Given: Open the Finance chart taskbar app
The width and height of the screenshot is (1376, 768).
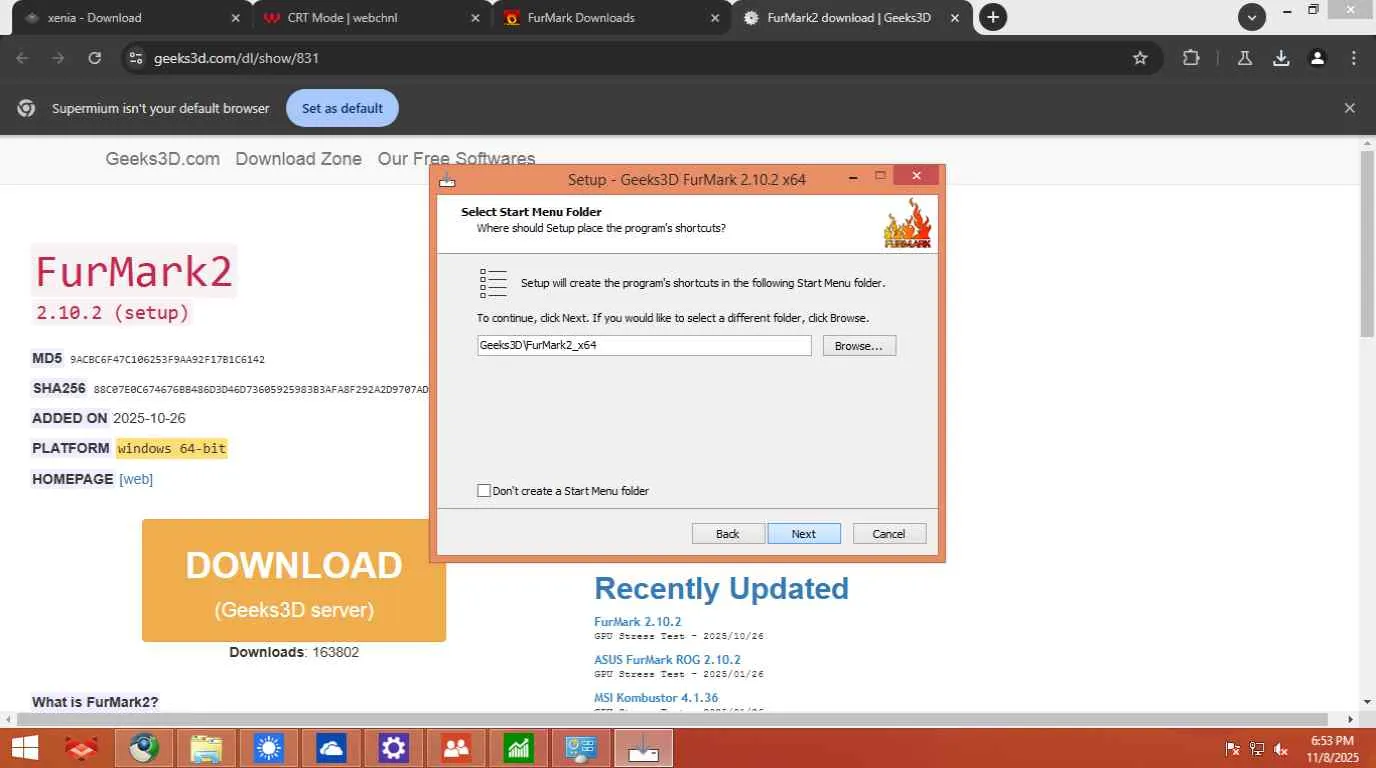Looking at the screenshot, I should click(x=518, y=748).
